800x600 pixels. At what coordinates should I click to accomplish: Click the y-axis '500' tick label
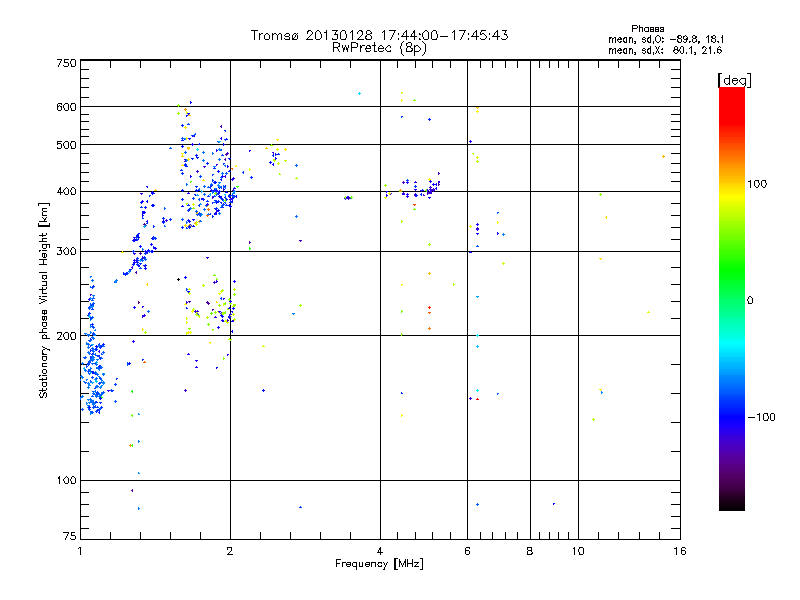click(x=66, y=145)
